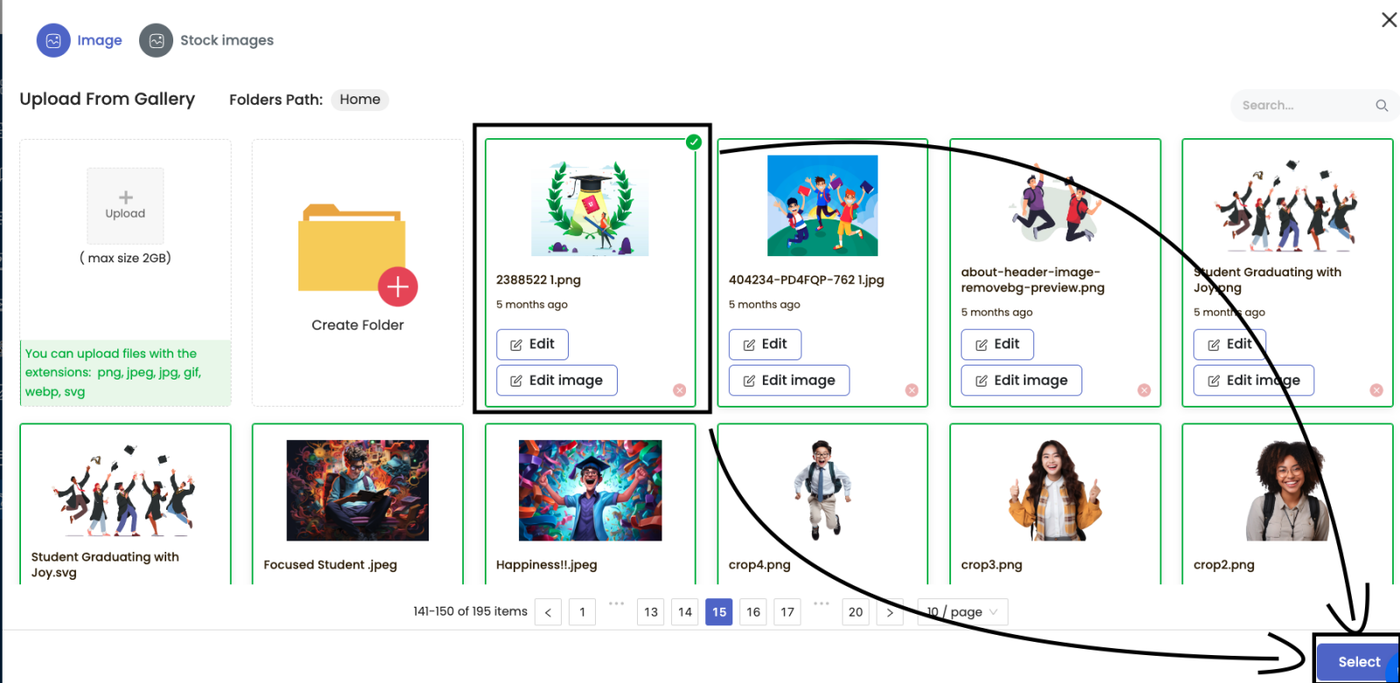Select the crop3.png image card

(1055, 503)
